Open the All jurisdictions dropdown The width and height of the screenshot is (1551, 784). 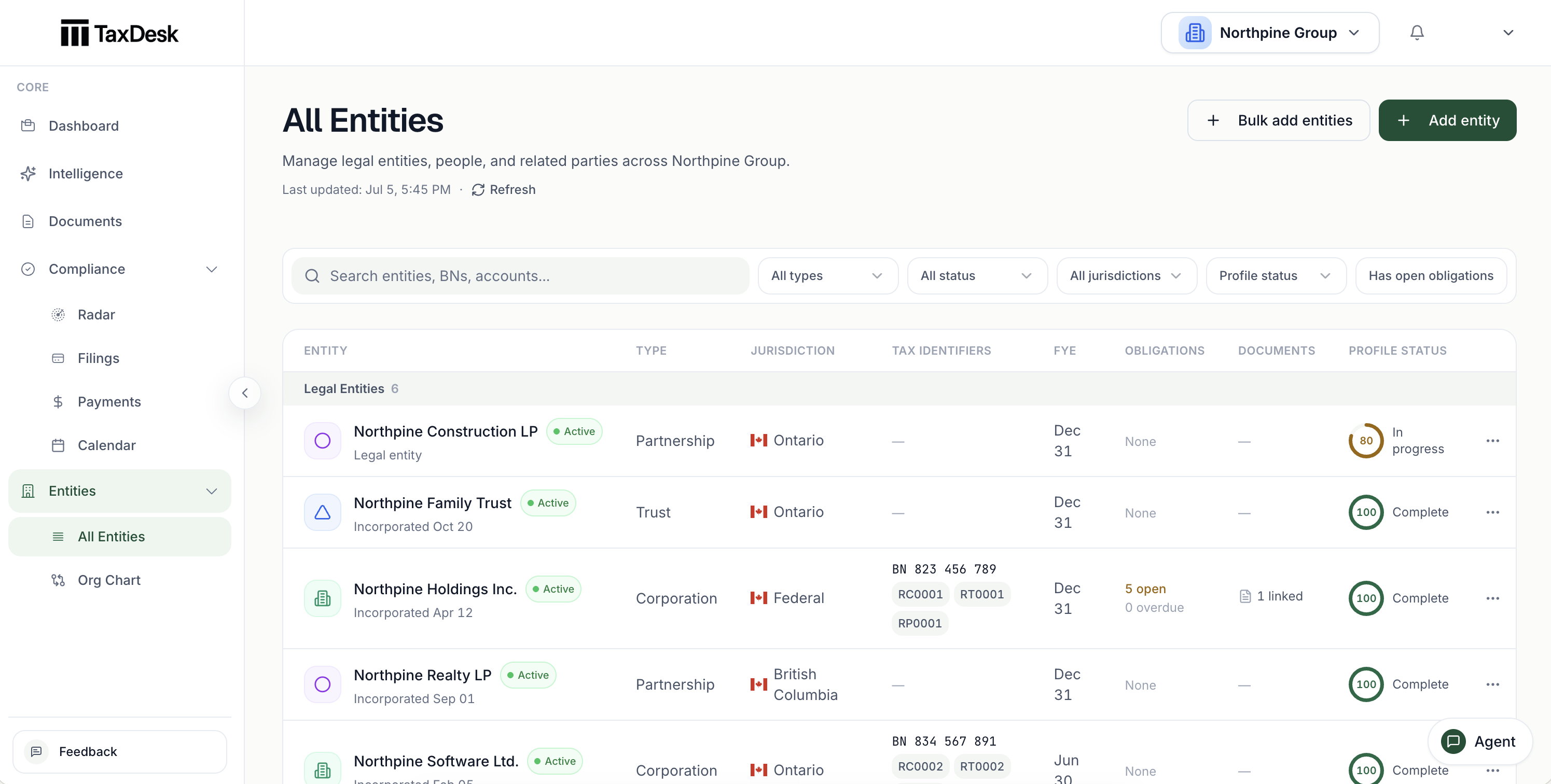coord(1126,275)
